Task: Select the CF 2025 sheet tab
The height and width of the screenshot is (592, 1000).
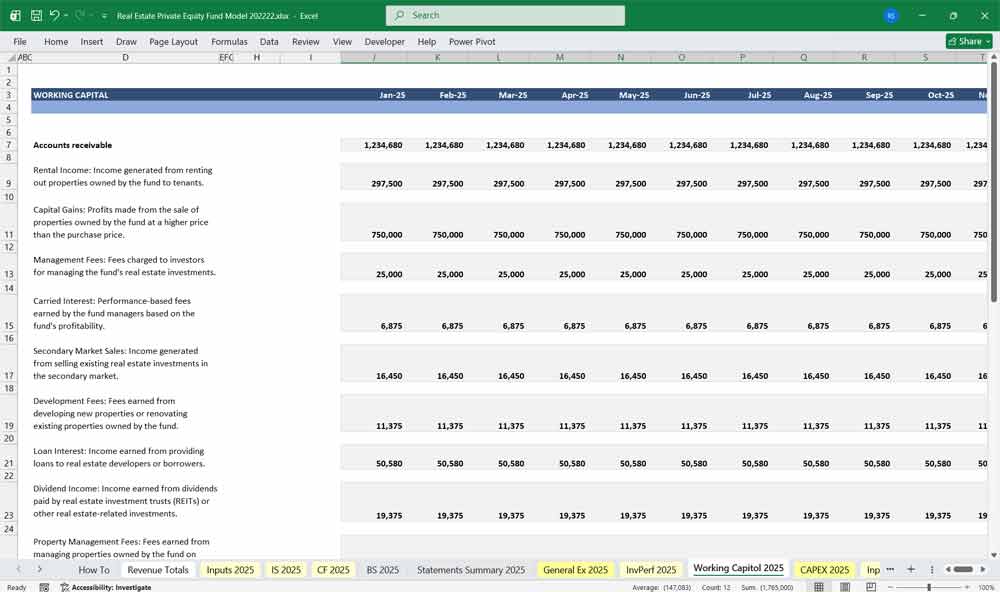Action: tap(333, 568)
